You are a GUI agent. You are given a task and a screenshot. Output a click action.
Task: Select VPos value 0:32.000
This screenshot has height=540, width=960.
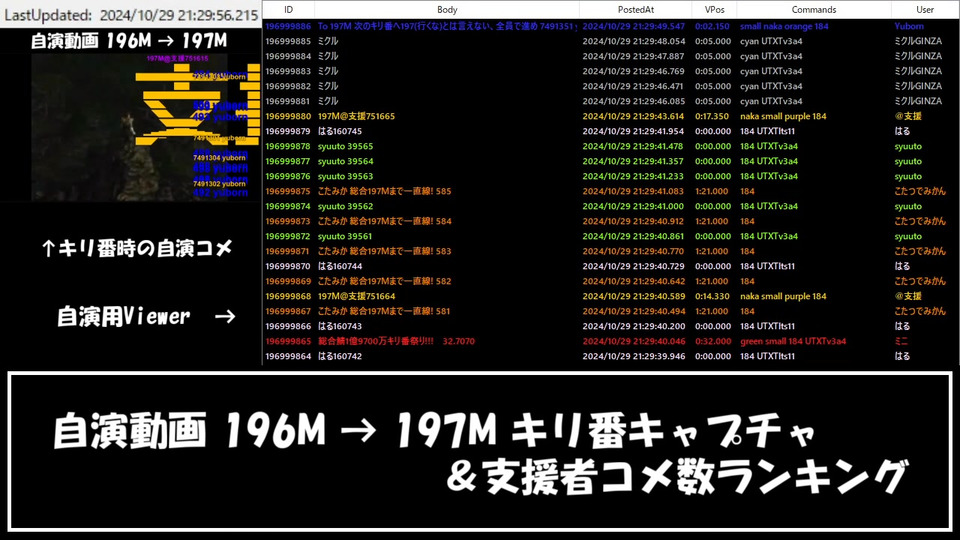(713, 341)
